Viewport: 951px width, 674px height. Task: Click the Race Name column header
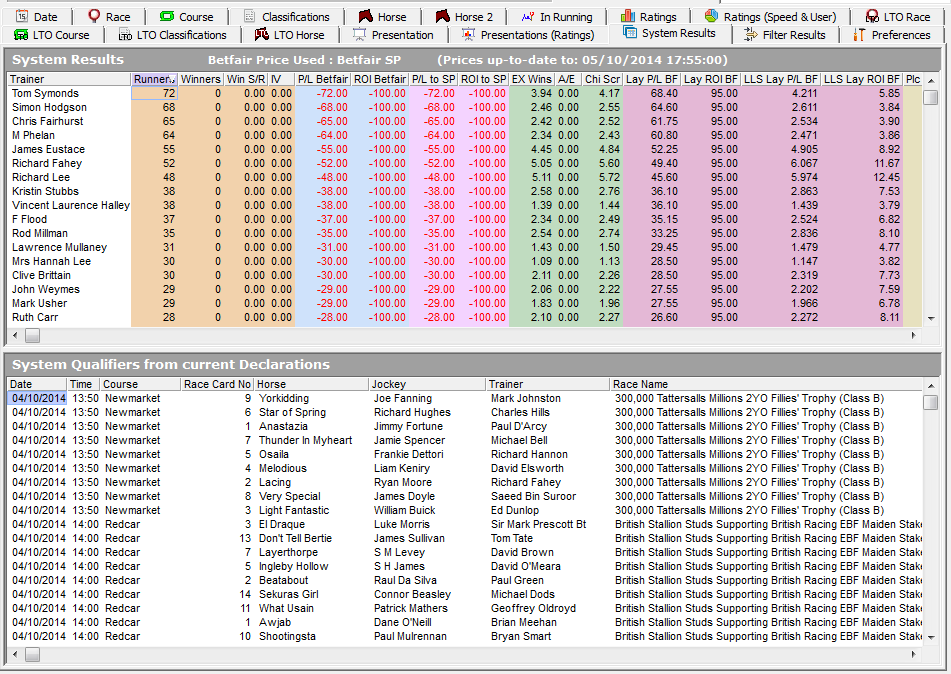pos(765,384)
